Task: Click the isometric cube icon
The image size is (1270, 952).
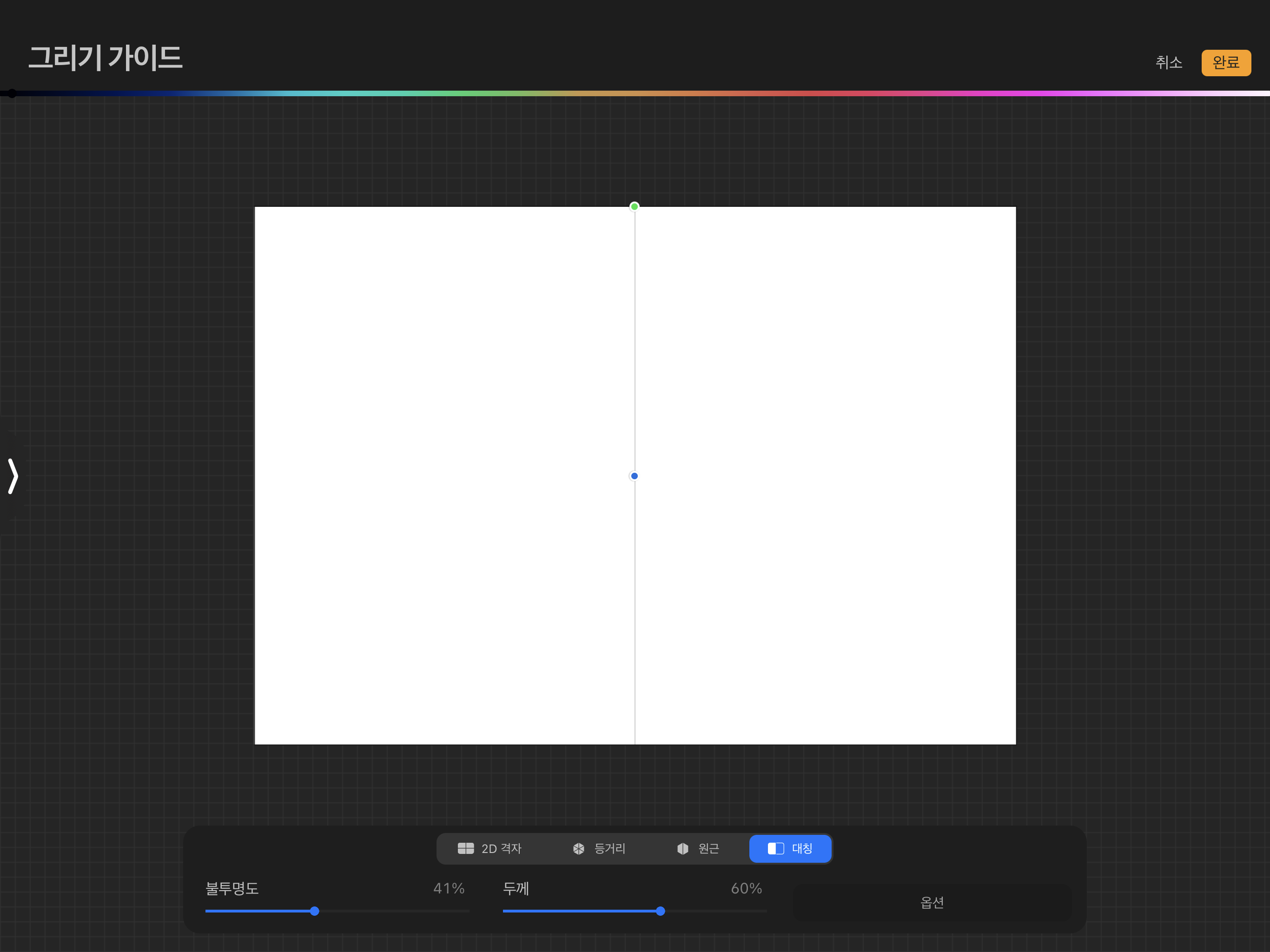Action: coord(579,848)
